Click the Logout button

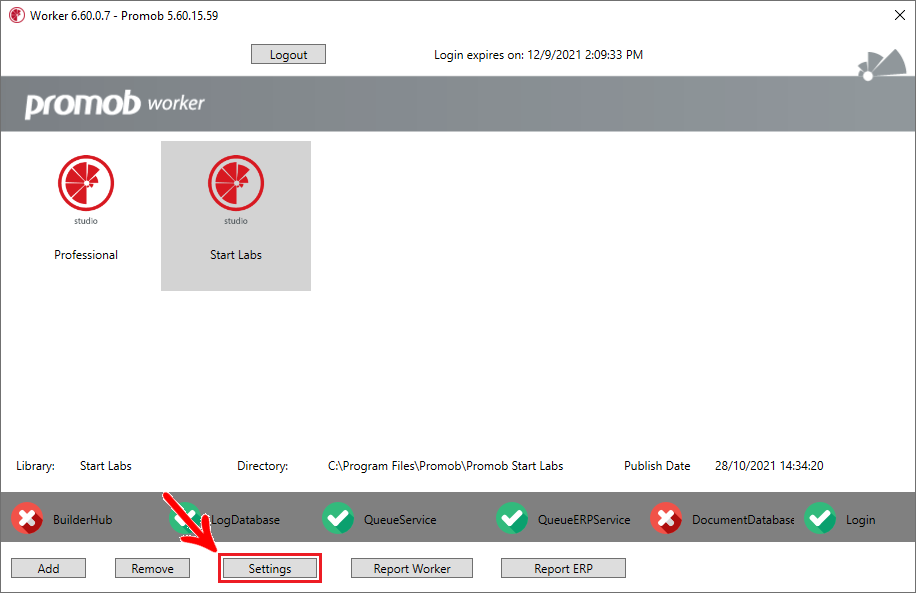pos(289,54)
